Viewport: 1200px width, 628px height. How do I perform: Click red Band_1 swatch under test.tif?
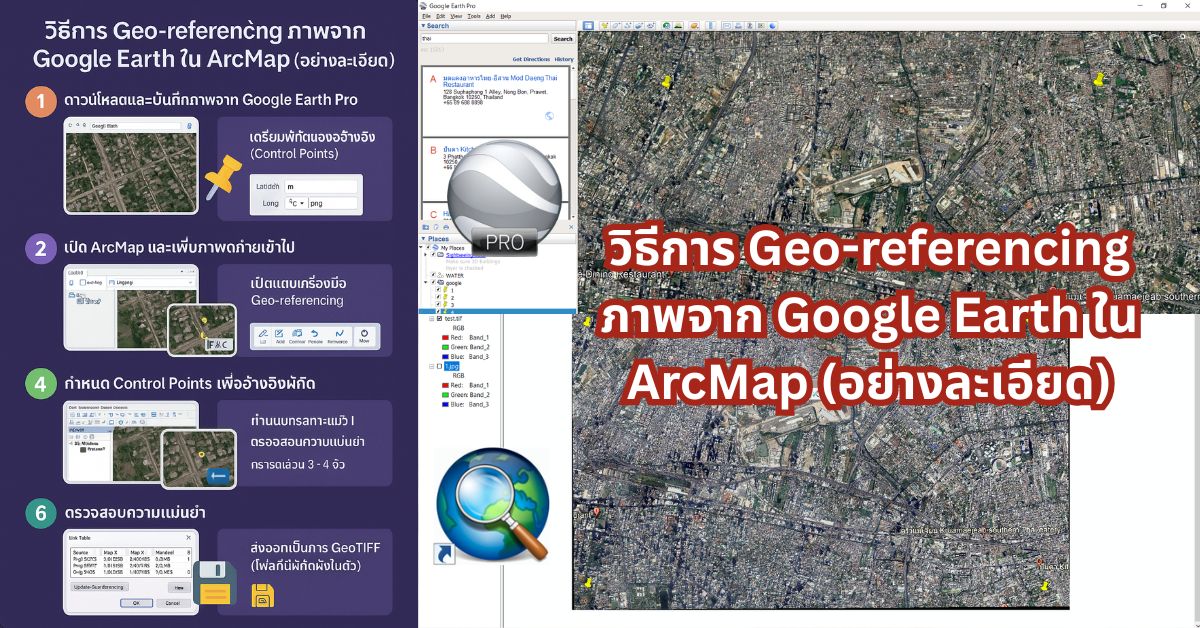445,338
